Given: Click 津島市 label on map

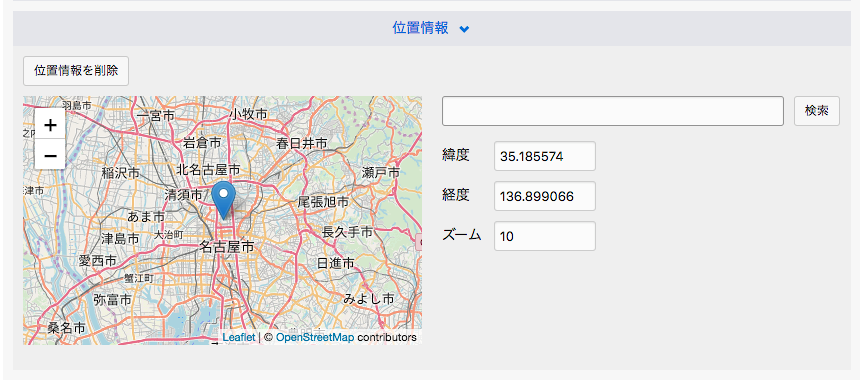Looking at the screenshot, I should coord(120,239).
